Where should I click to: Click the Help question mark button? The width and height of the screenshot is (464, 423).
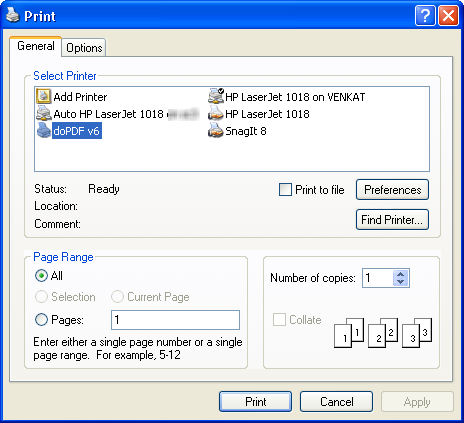pos(425,15)
